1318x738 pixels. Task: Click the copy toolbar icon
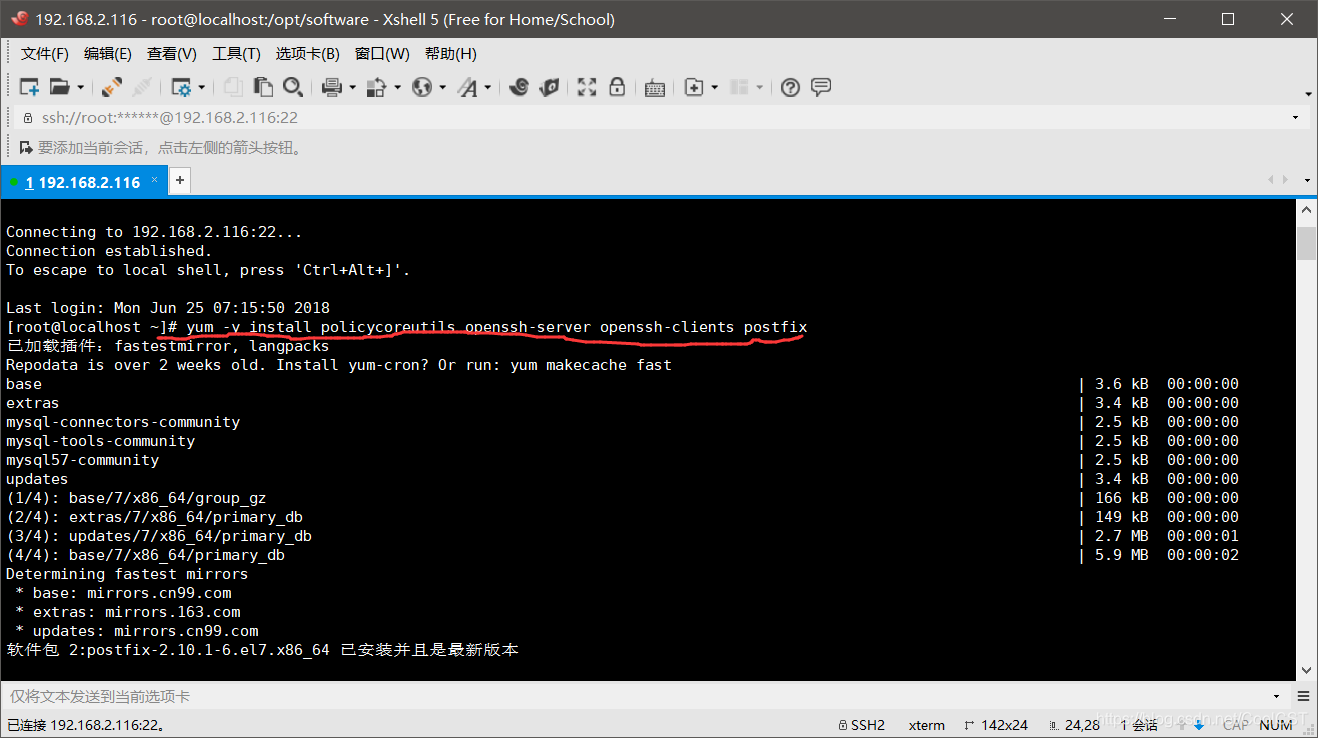tap(233, 88)
